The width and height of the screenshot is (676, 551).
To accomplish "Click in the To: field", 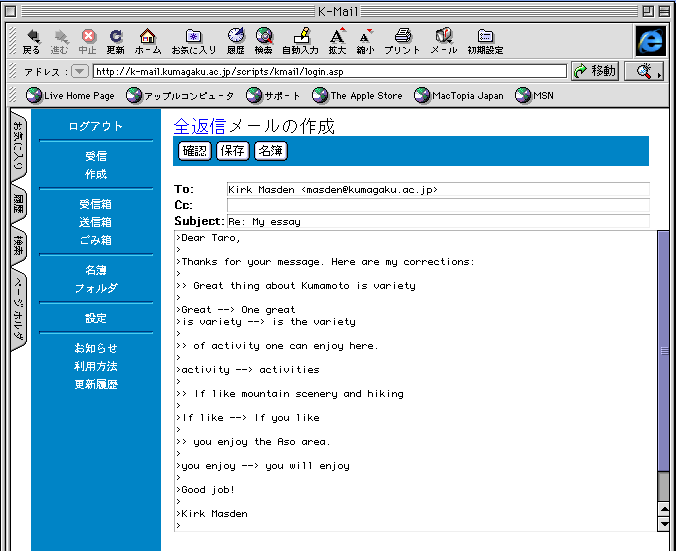I will (x=438, y=189).
